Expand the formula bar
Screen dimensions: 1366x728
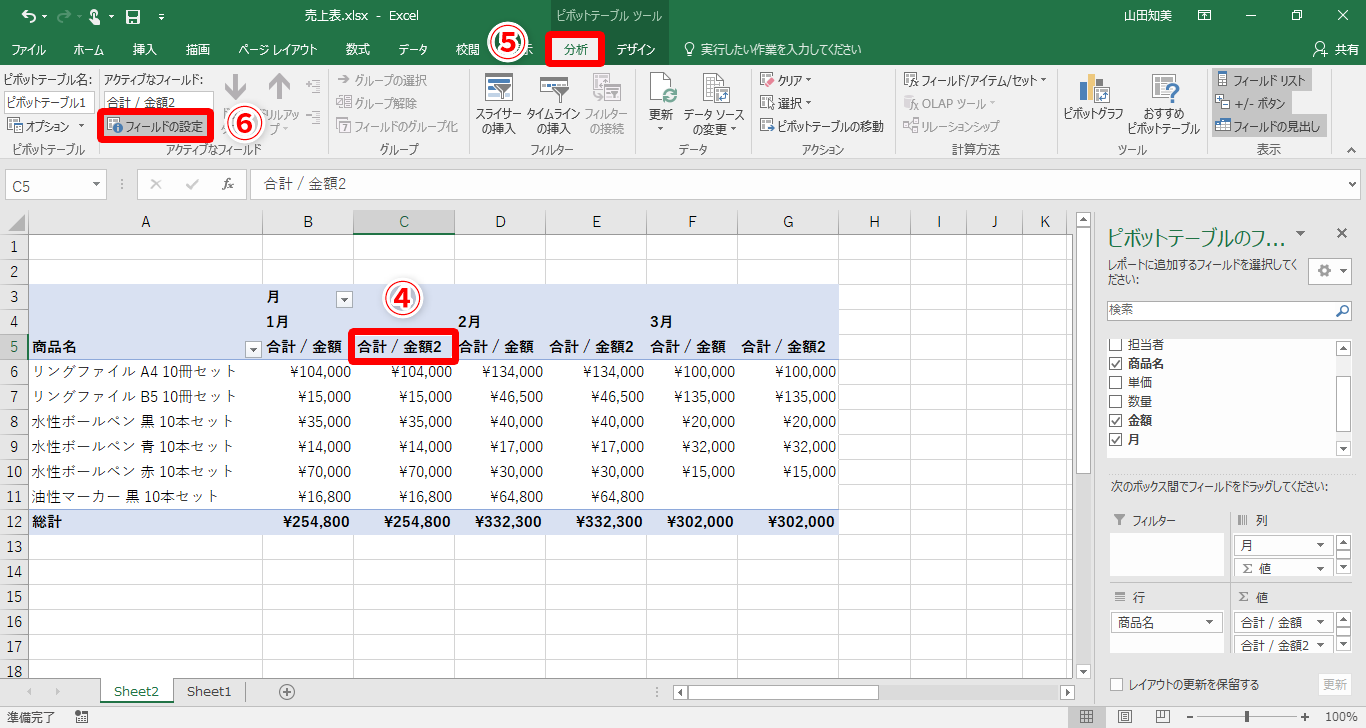[x=1353, y=184]
